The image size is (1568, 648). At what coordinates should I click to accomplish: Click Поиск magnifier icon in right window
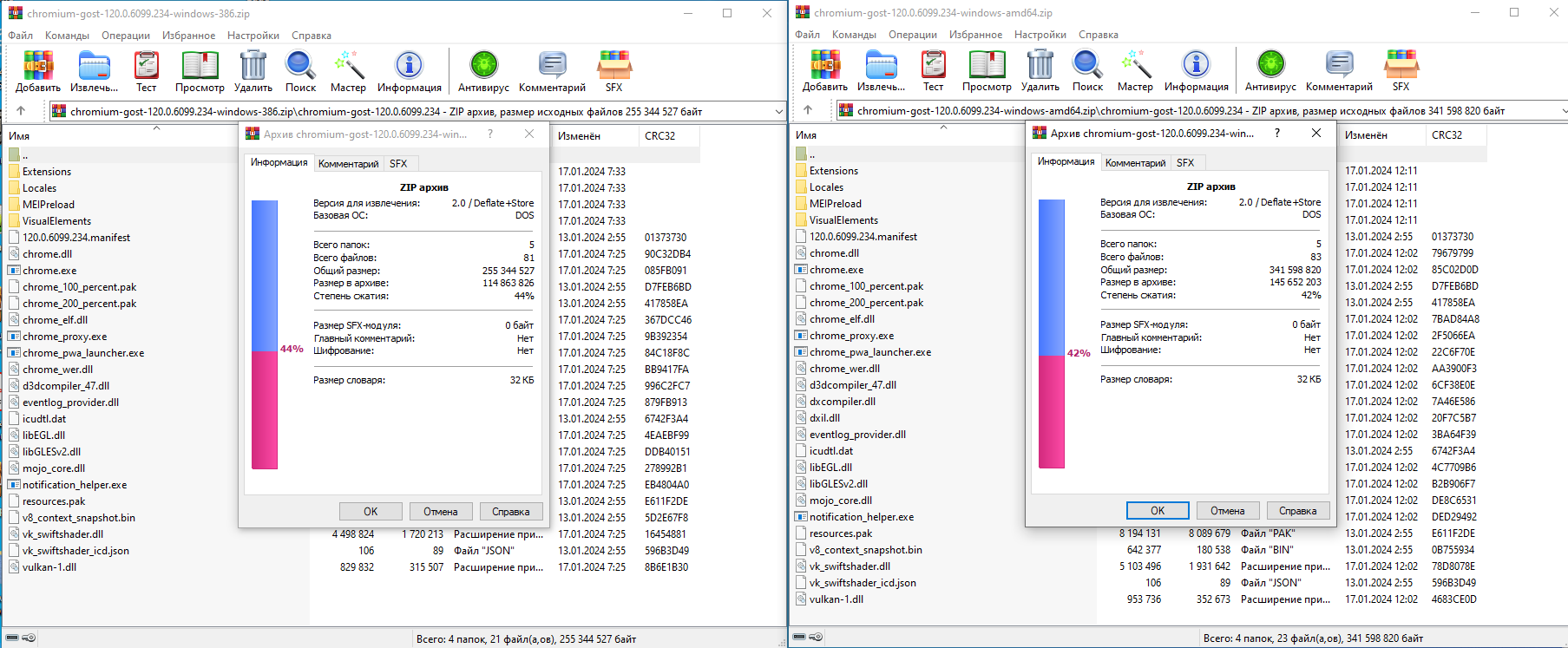[x=1087, y=70]
